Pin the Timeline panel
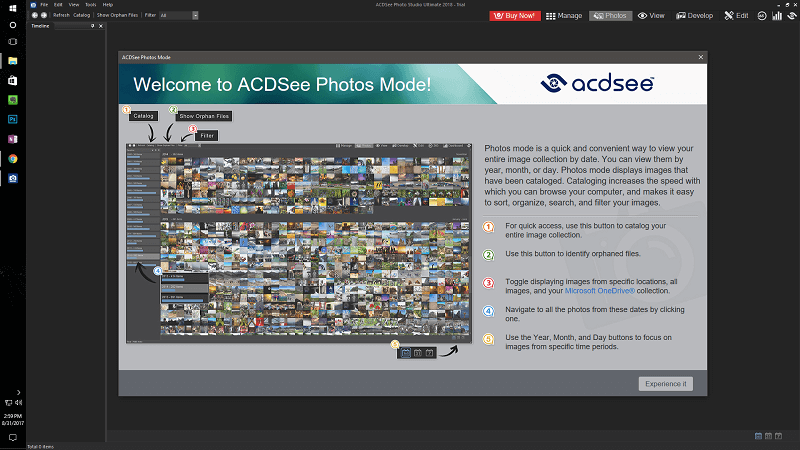This screenshot has width=800, height=450. (x=92, y=26)
